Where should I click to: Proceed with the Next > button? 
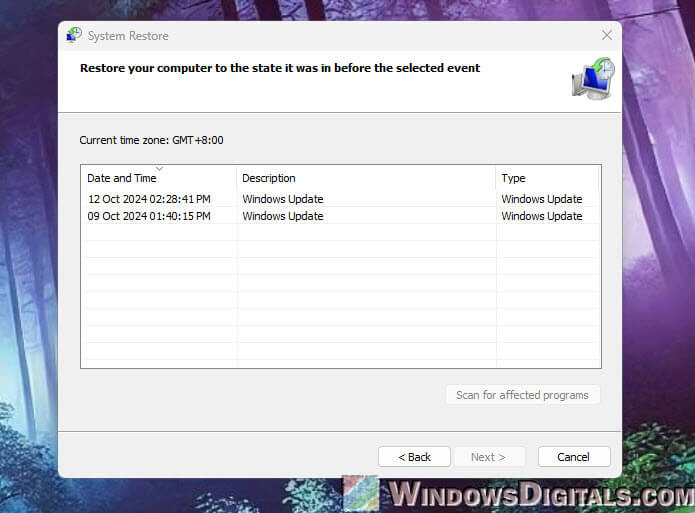(488, 457)
